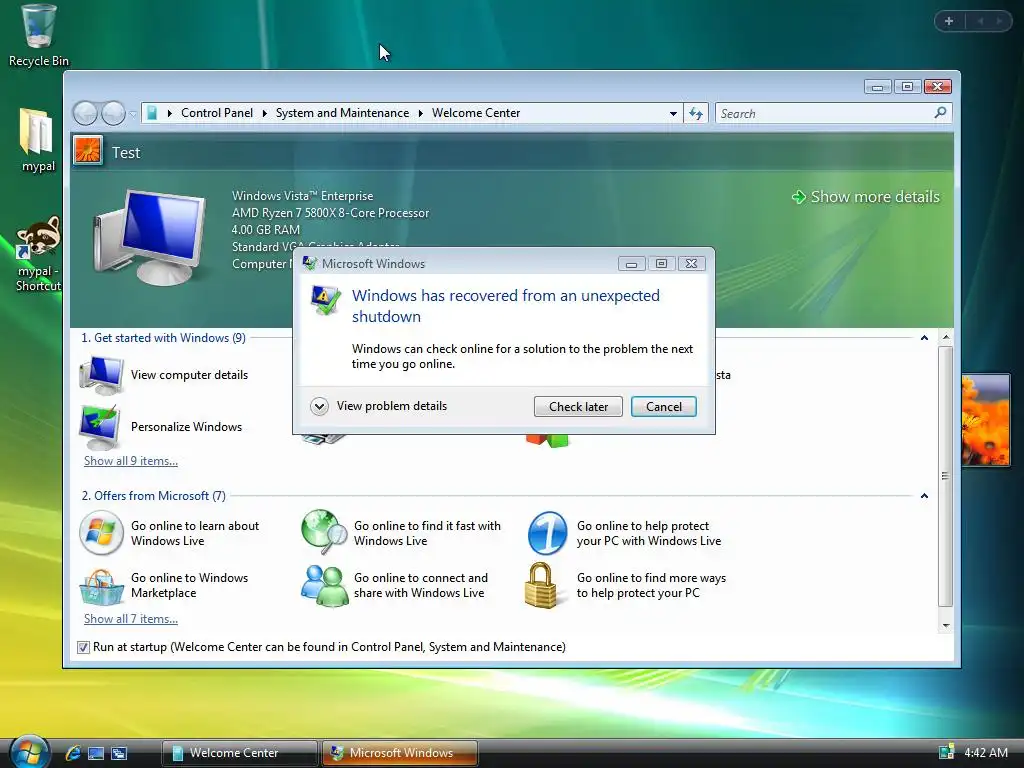Click the warning shield icon in dialog

click(325, 300)
